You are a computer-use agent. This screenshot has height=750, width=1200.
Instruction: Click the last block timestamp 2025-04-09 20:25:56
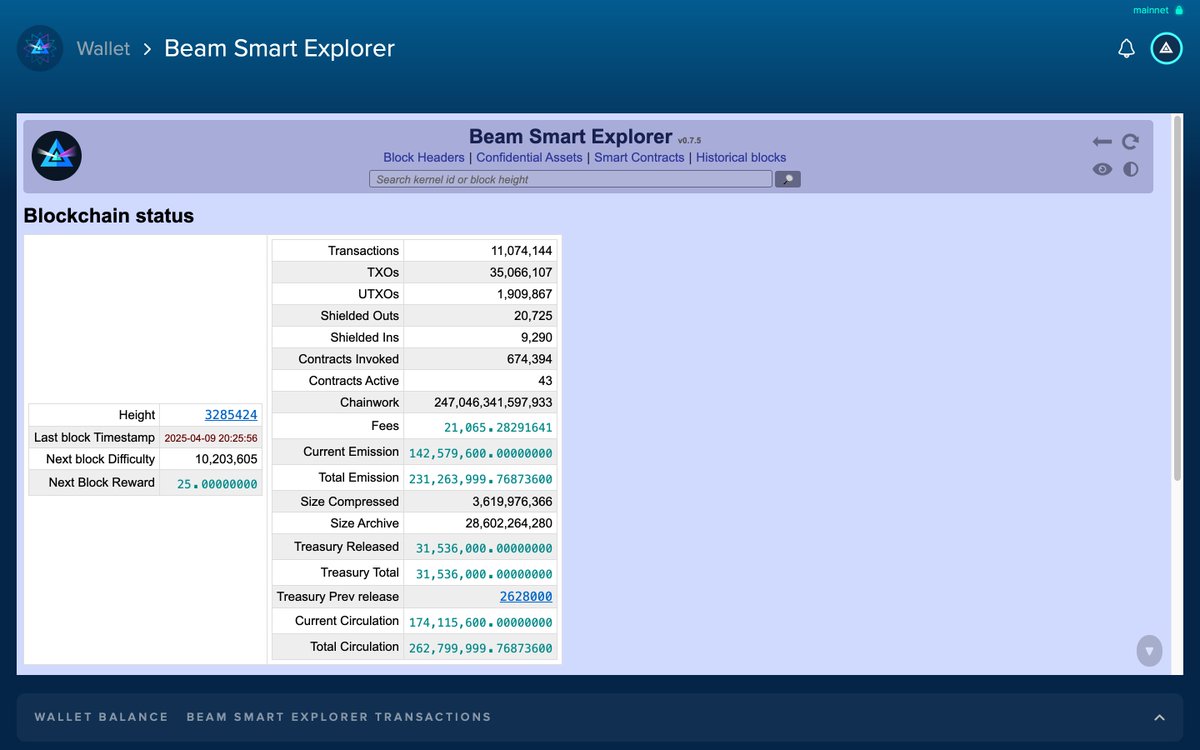coord(211,438)
